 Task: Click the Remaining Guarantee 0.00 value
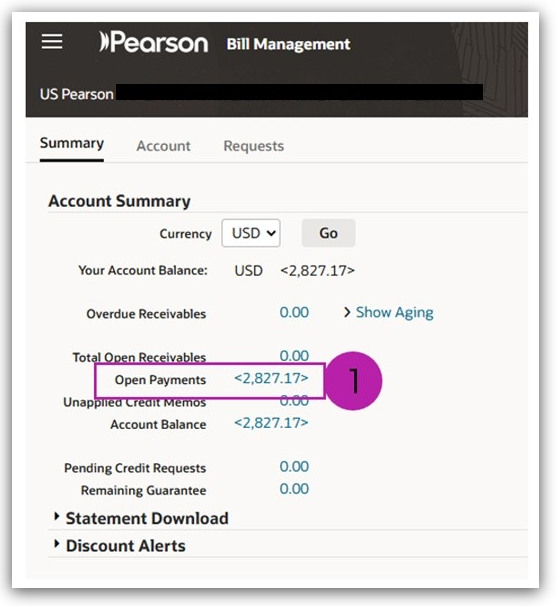(294, 489)
